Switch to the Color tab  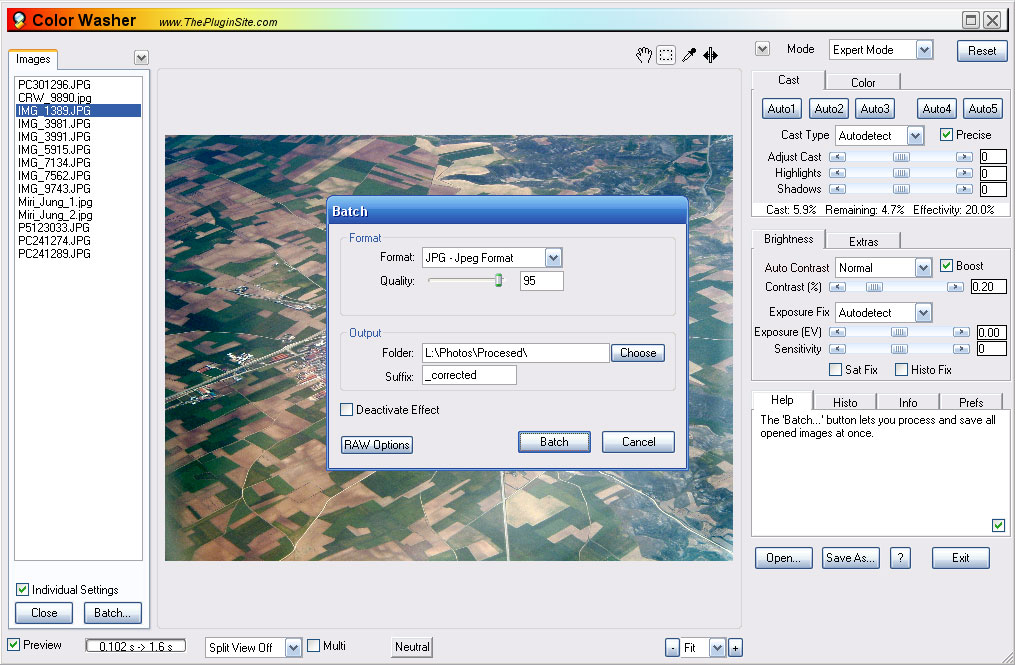(x=863, y=82)
